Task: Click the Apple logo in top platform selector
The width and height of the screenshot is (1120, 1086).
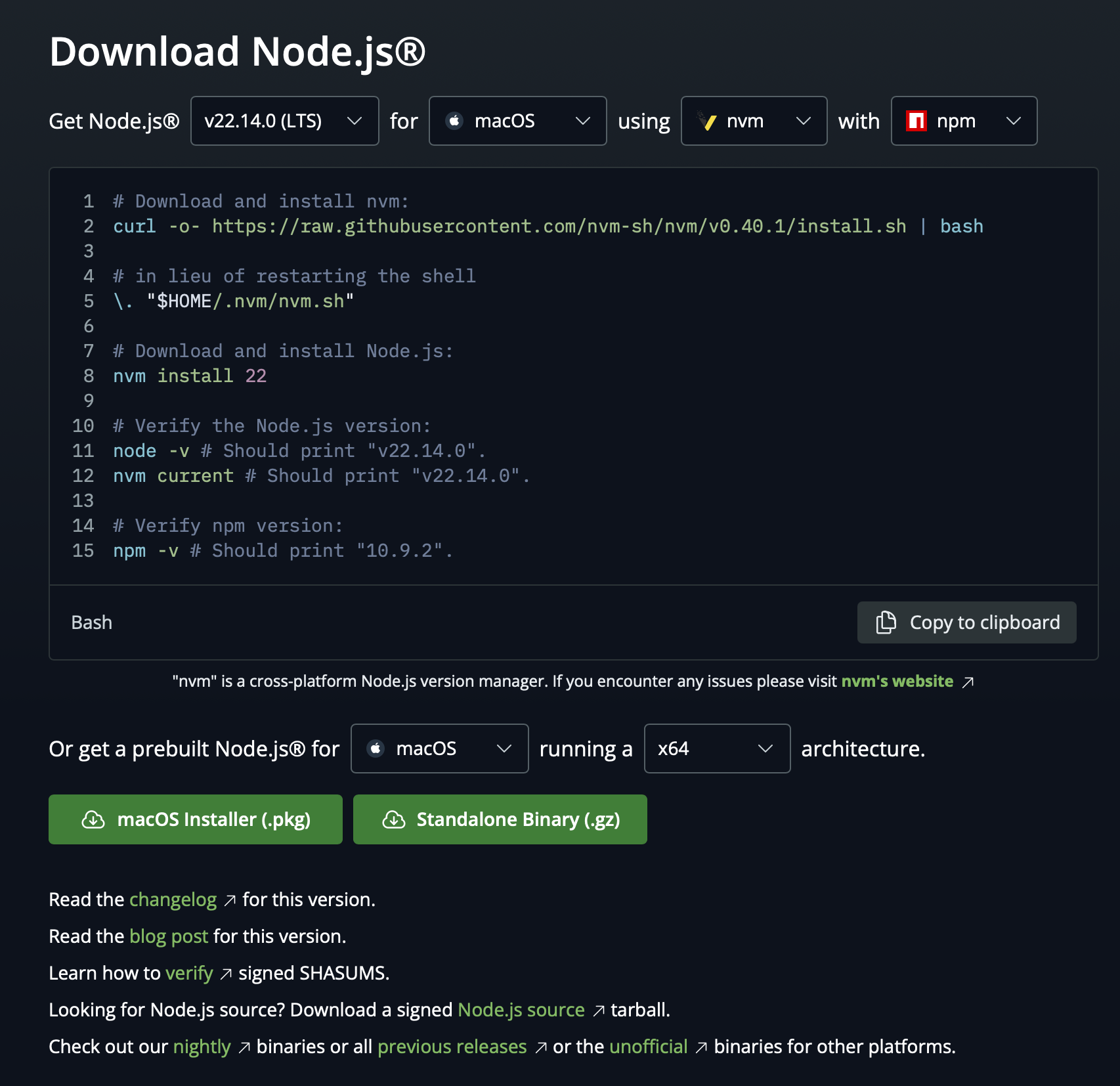Action: point(454,121)
